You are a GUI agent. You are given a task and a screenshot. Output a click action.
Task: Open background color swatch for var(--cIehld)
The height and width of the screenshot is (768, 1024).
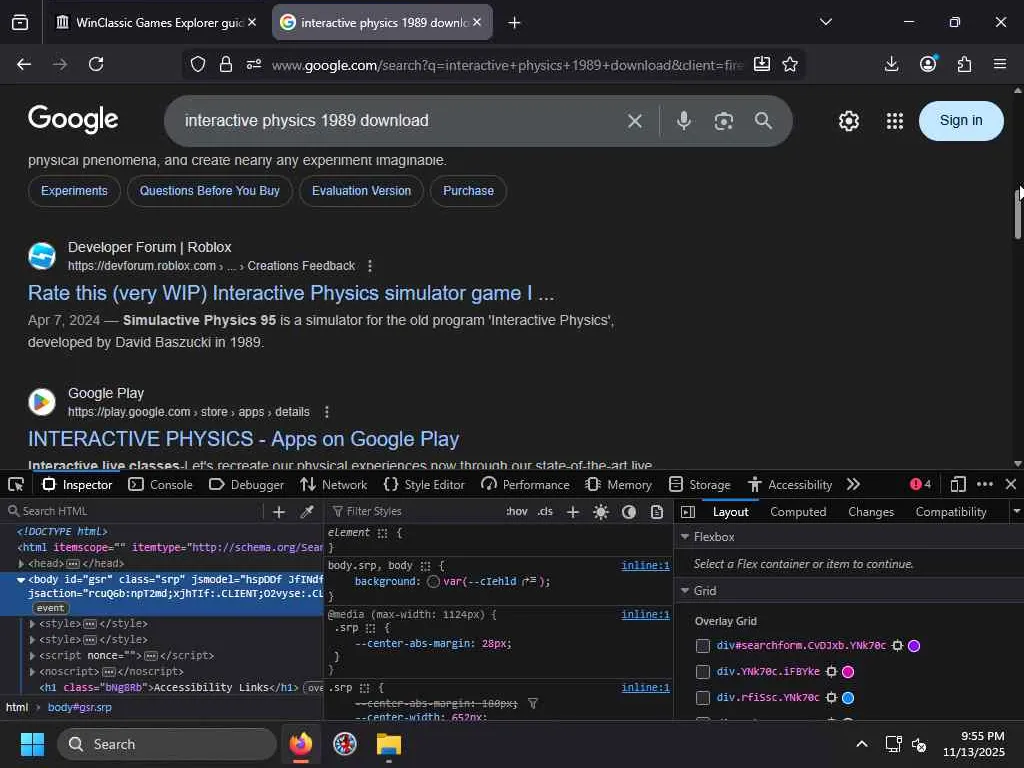pyautogui.click(x=433, y=582)
